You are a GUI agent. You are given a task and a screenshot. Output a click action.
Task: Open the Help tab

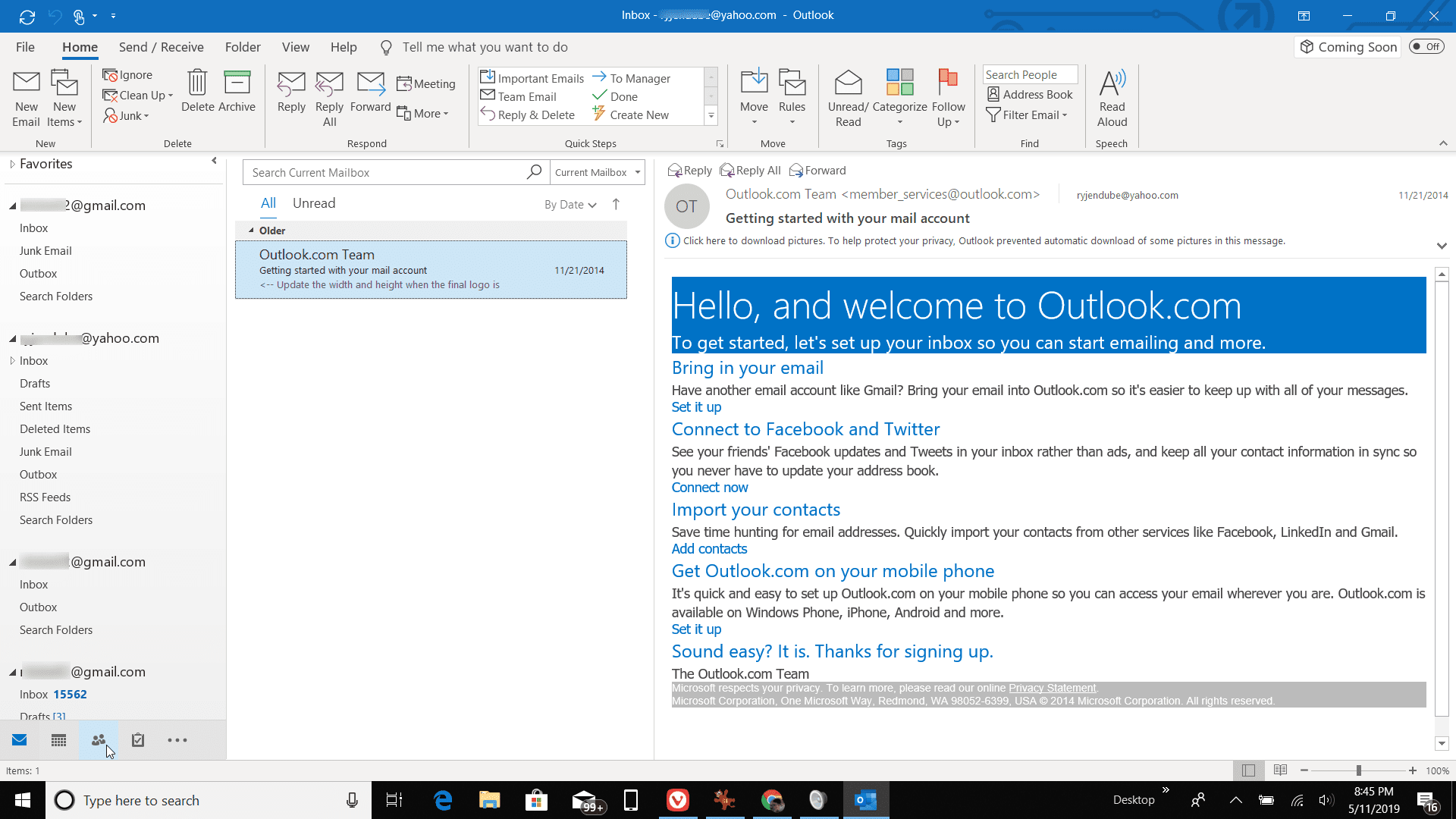pyautogui.click(x=343, y=47)
